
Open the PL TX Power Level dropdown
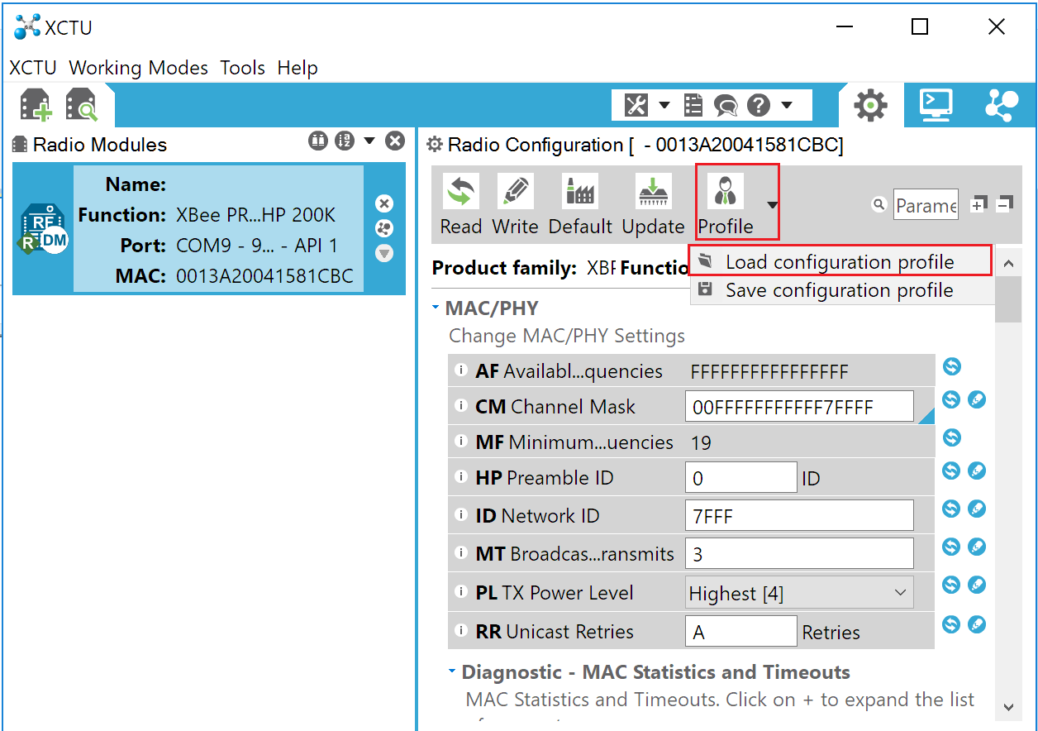[x=799, y=593]
